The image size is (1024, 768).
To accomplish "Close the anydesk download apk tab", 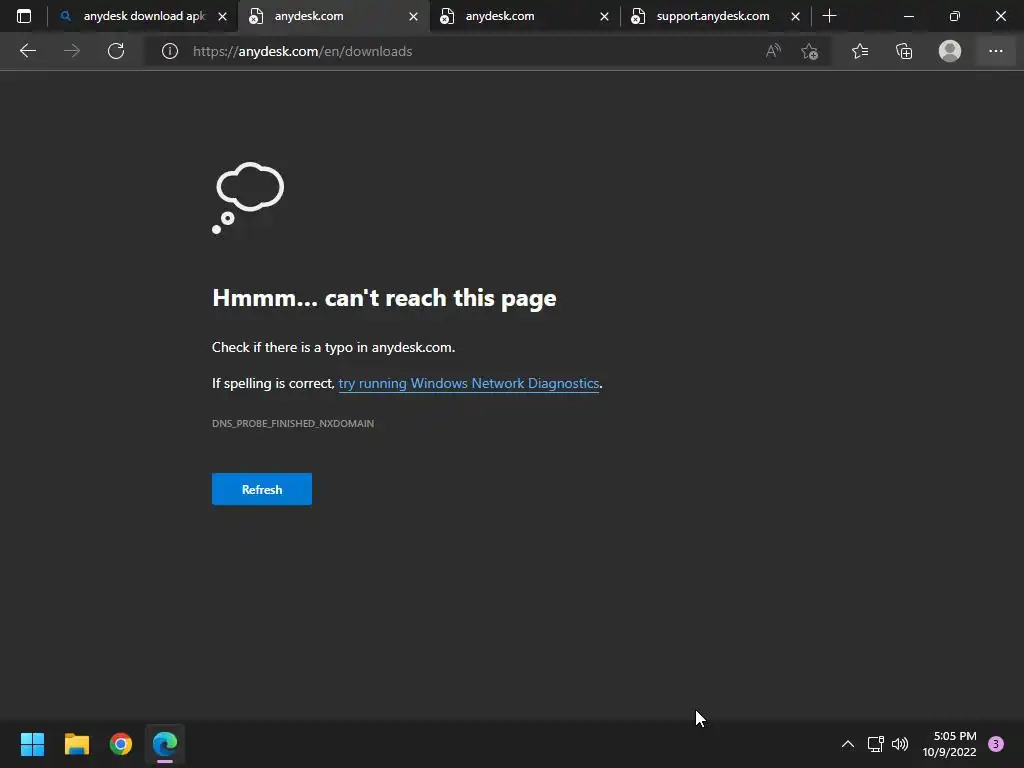I will click(223, 16).
